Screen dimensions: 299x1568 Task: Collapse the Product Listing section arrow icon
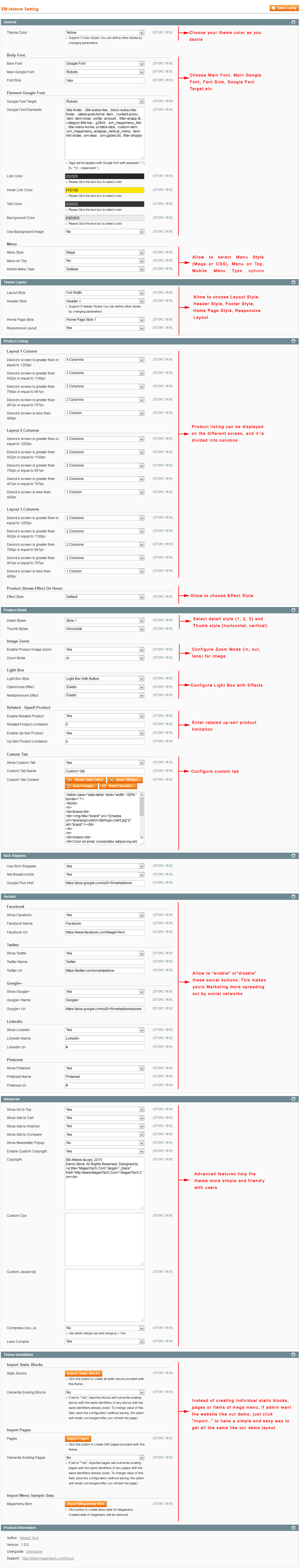tap(294, 342)
